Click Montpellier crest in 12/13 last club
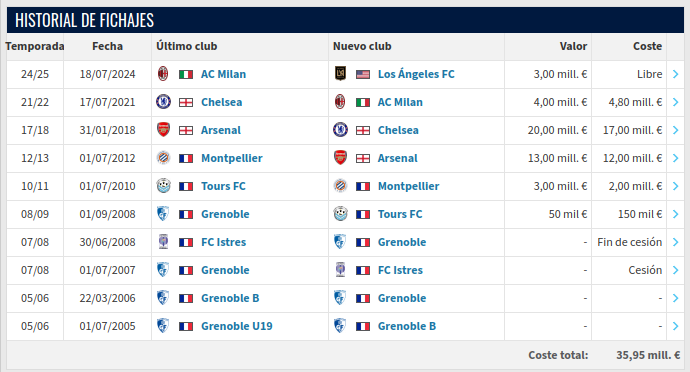 click(163, 158)
